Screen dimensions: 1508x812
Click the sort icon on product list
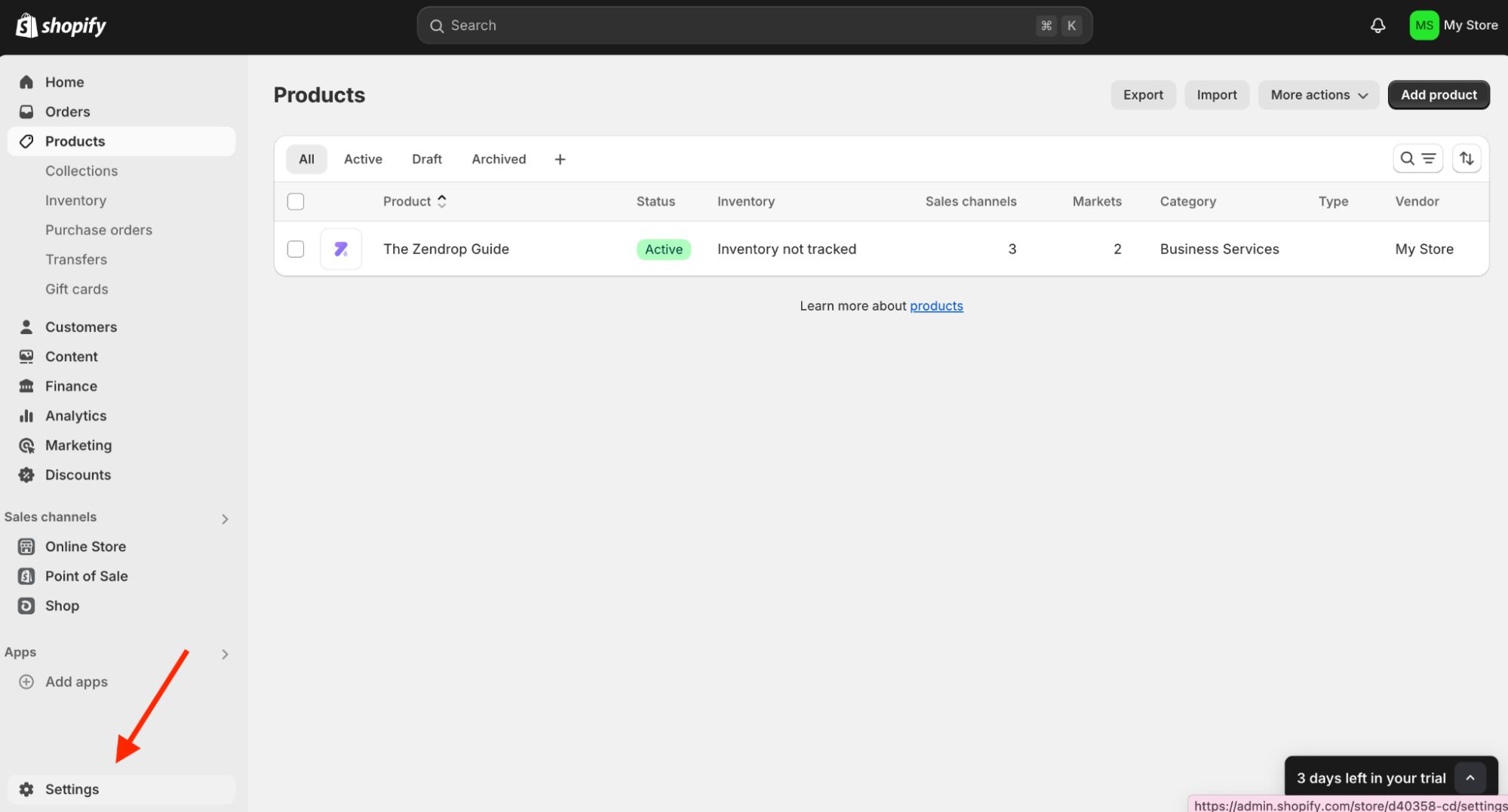(x=1467, y=158)
